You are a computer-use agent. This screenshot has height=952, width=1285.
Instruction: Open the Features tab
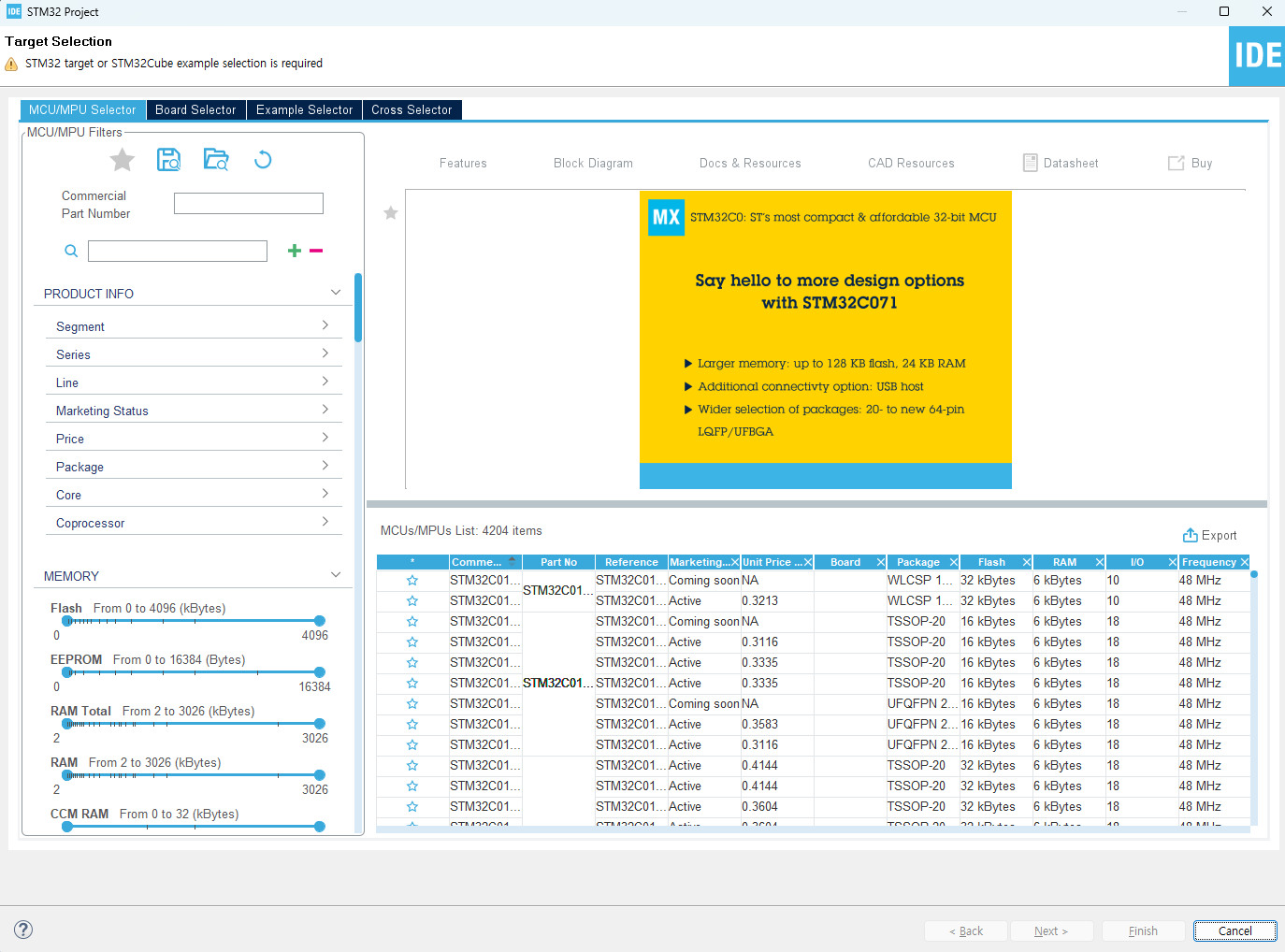pos(463,163)
